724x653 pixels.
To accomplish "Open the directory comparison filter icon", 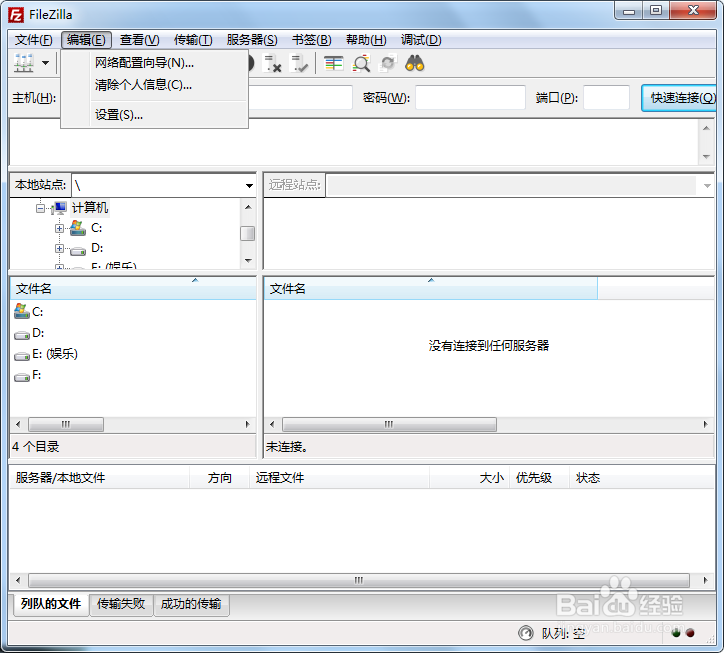I will pyautogui.click(x=333, y=63).
